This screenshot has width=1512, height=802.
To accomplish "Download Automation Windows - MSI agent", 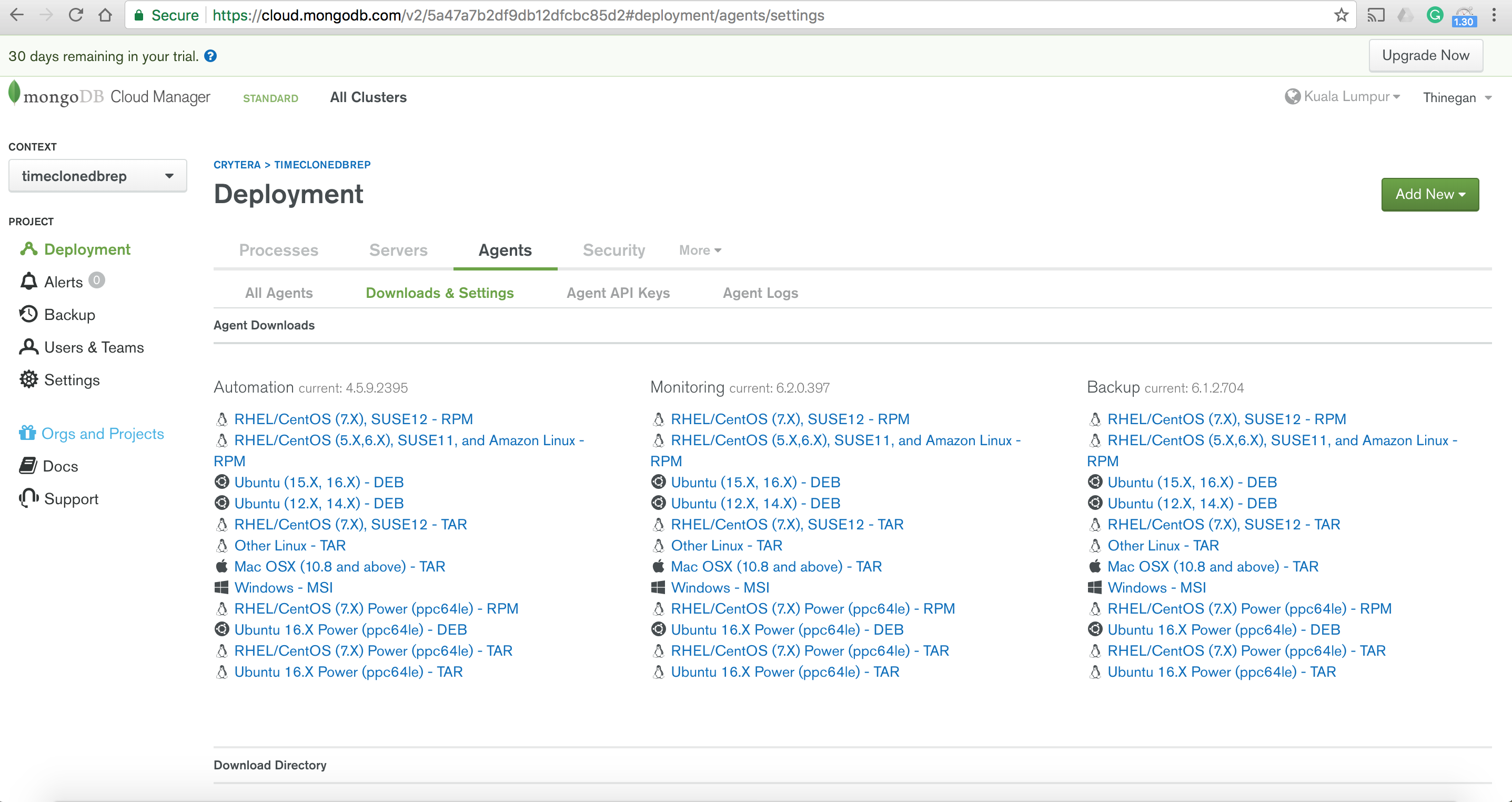I will pyautogui.click(x=283, y=587).
